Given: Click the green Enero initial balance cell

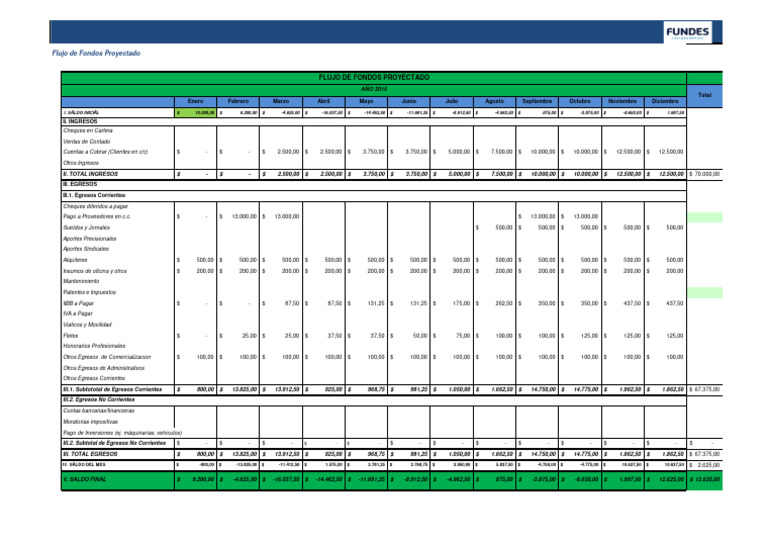Looking at the screenshot, I should pos(195,113).
